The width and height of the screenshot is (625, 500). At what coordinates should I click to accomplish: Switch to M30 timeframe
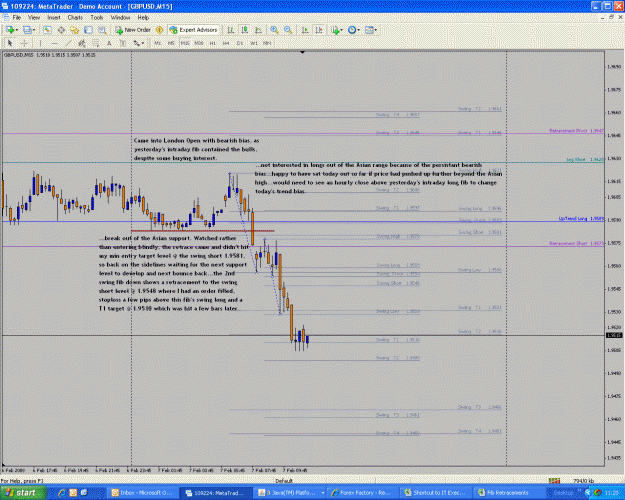point(199,43)
